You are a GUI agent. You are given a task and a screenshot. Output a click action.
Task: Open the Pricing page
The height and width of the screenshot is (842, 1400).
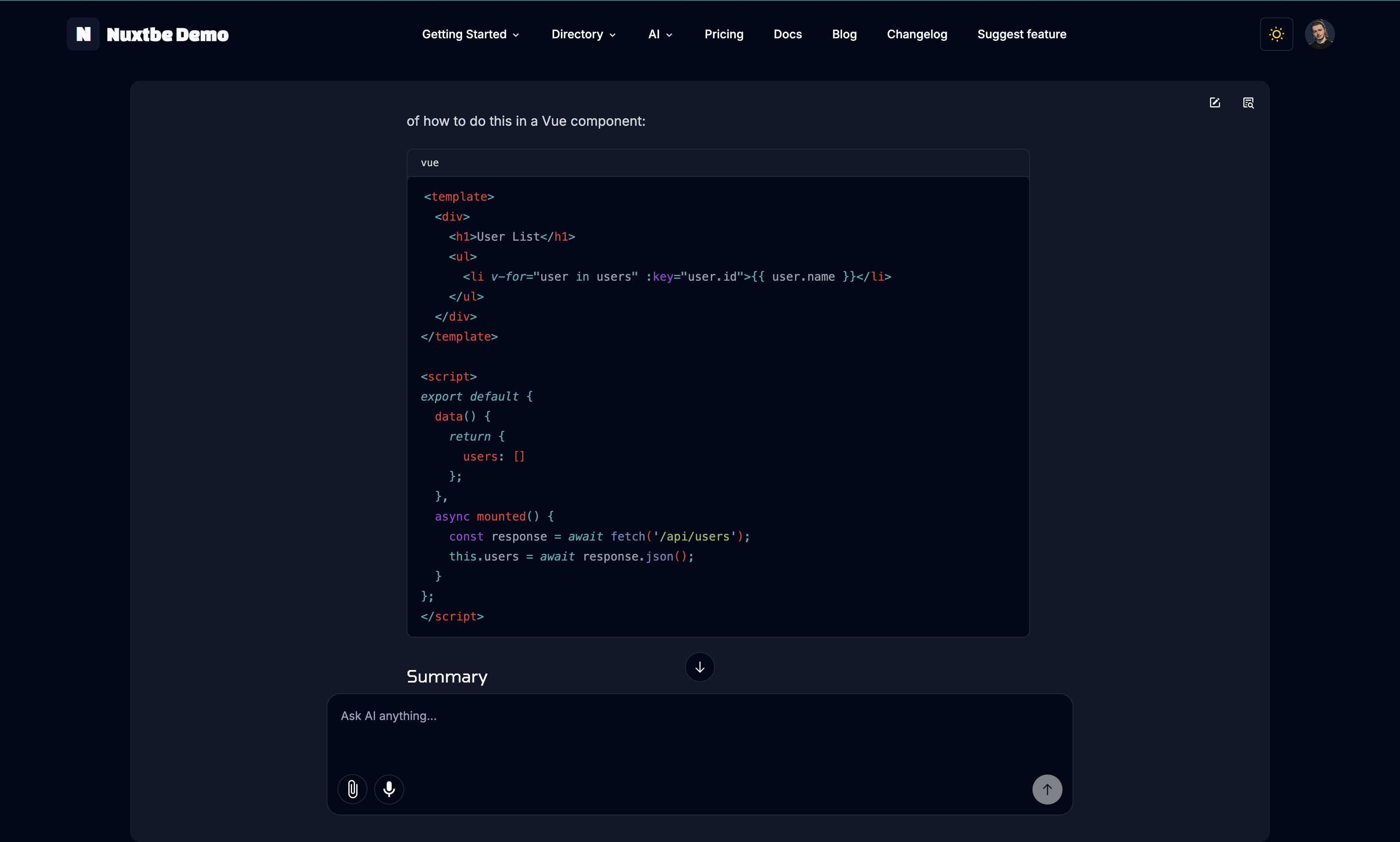(724, 34)
